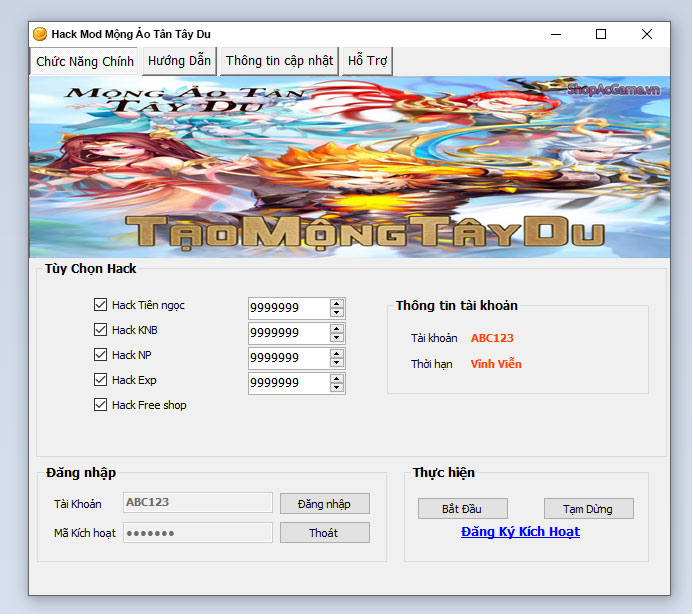Uncheck the Hack Tiên ngọc checkbox
Viewport: 693px width, 616px height.
(x=100, y=304)
